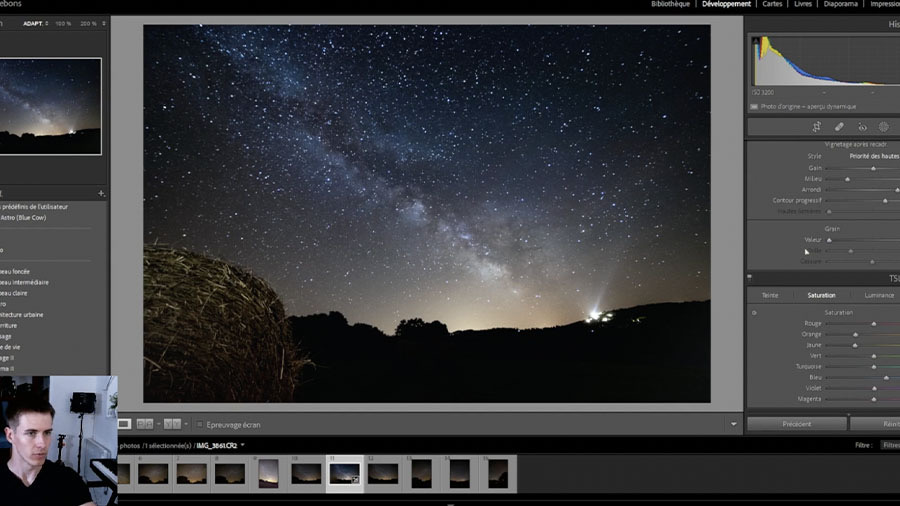Viewport: 900px width, 506px height.
Task: Click the histogram graph
Action: (827, 61)
